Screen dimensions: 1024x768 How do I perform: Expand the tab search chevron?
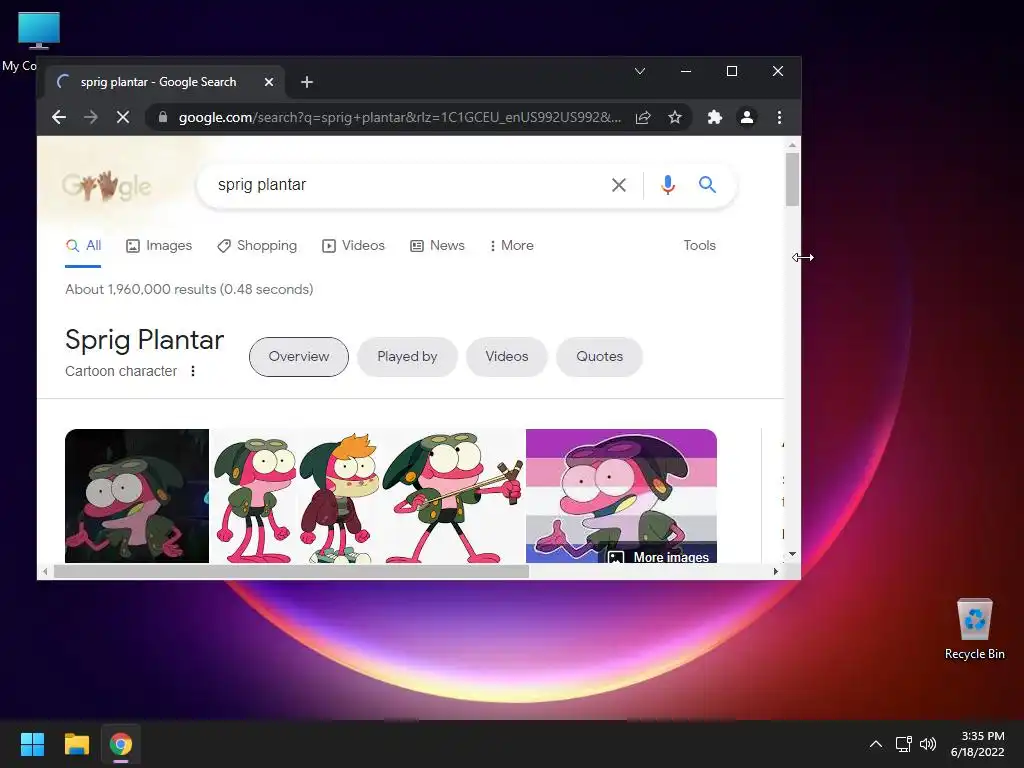pyautogui.click(x=640, y=71)
